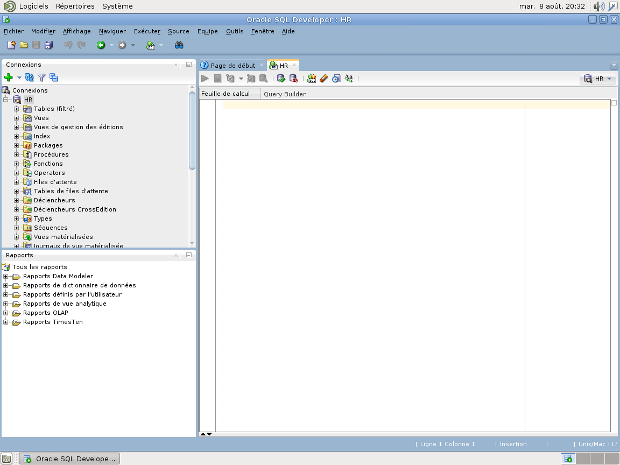Click the New file icon in main toolbar
The width and height of the screenshot is (620, 465).
point(11,45)
